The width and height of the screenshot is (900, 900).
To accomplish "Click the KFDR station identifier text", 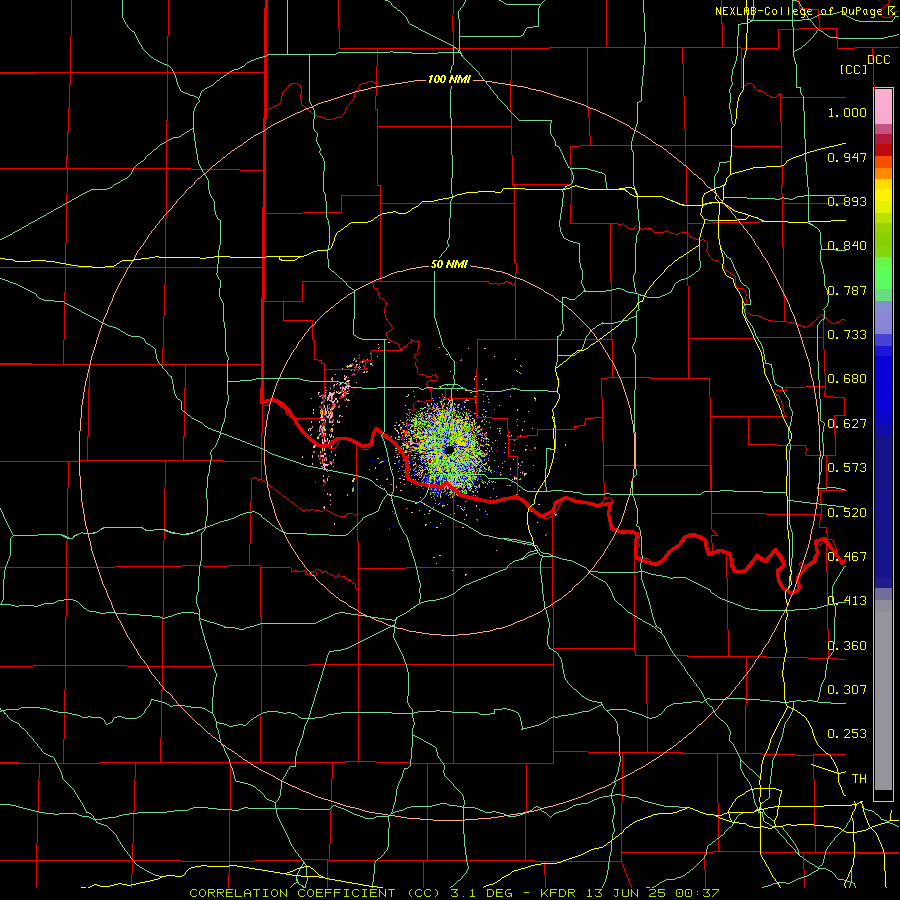I will coord(557,893).
